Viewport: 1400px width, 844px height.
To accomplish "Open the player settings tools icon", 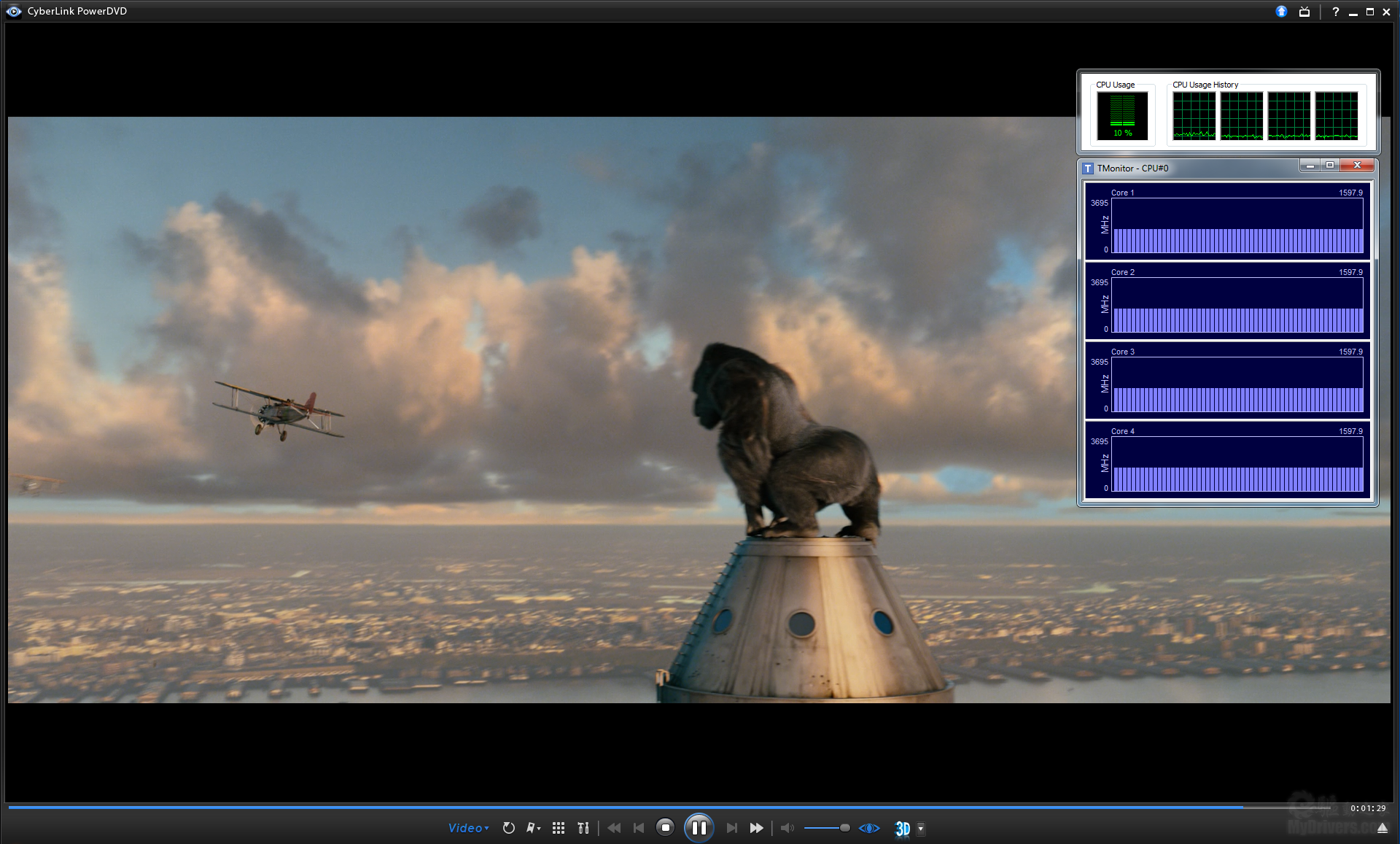I will pyautogui.click(x=583, y=828).
